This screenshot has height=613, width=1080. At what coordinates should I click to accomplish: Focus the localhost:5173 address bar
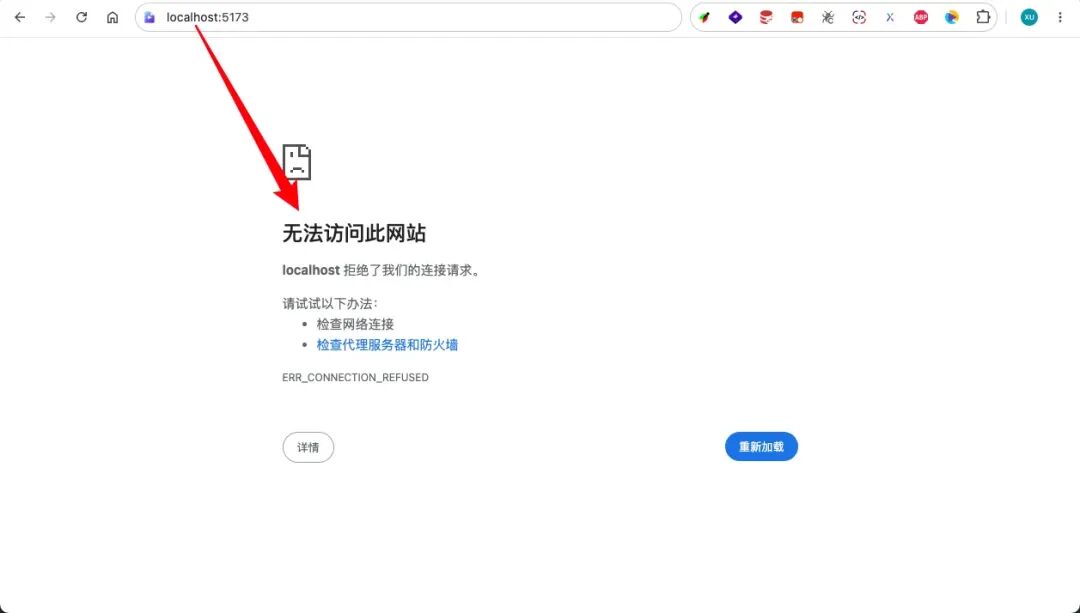(408, 17)
